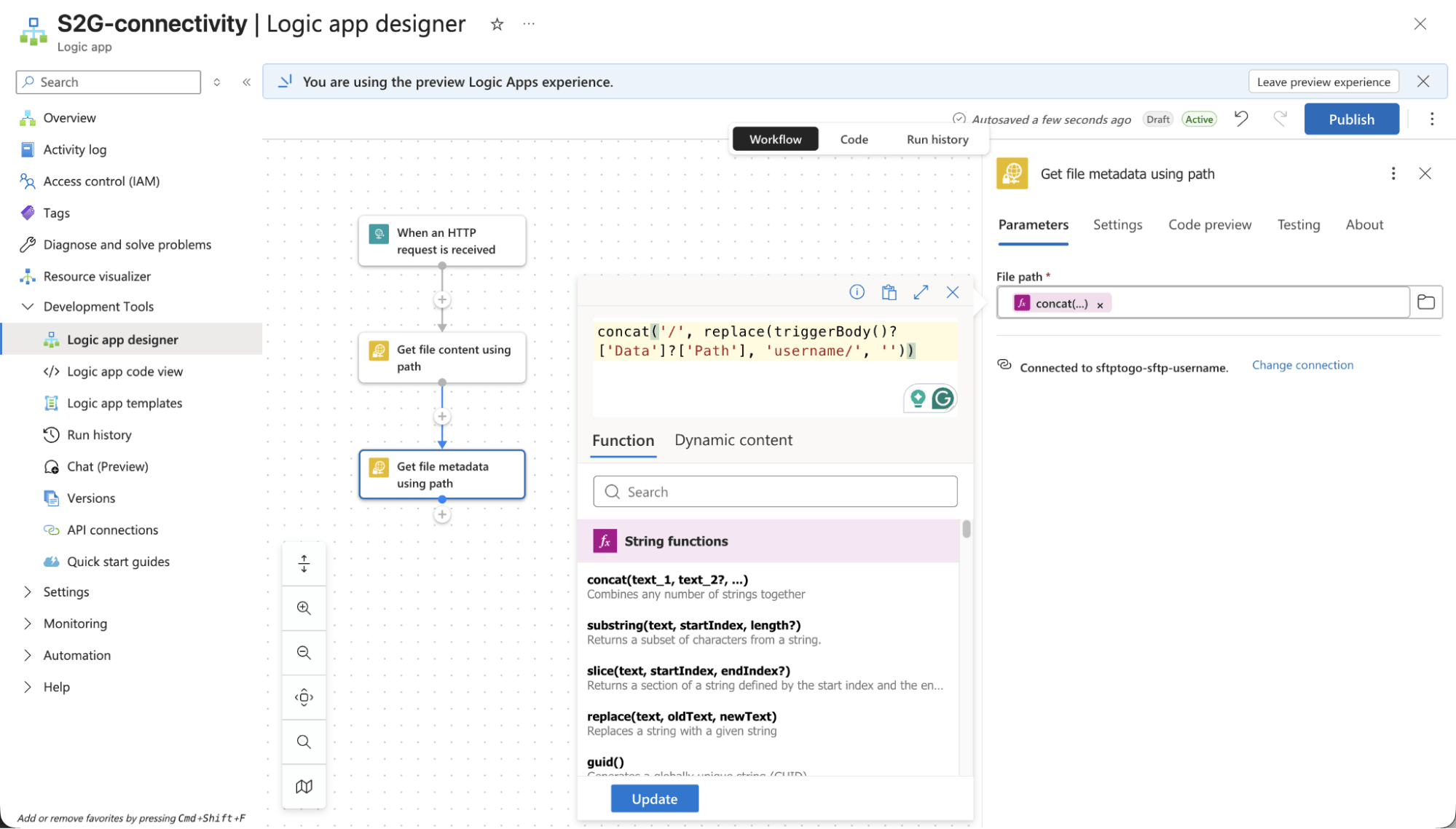1456x829 pixels.
Task: Collapse or expand nodes with vertical arrows icon
Action: [x=304, y=564]
